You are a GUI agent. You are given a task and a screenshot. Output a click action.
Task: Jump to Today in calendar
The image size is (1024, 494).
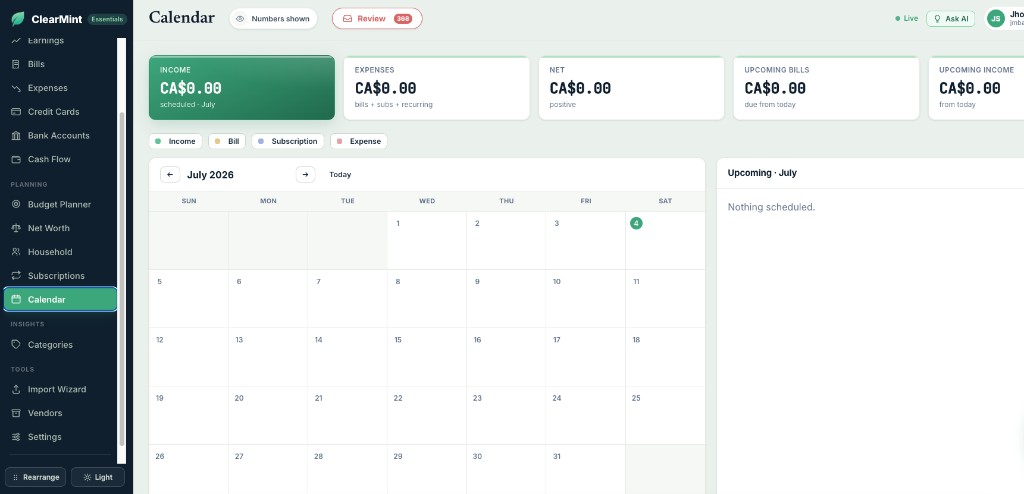point(340,174)
